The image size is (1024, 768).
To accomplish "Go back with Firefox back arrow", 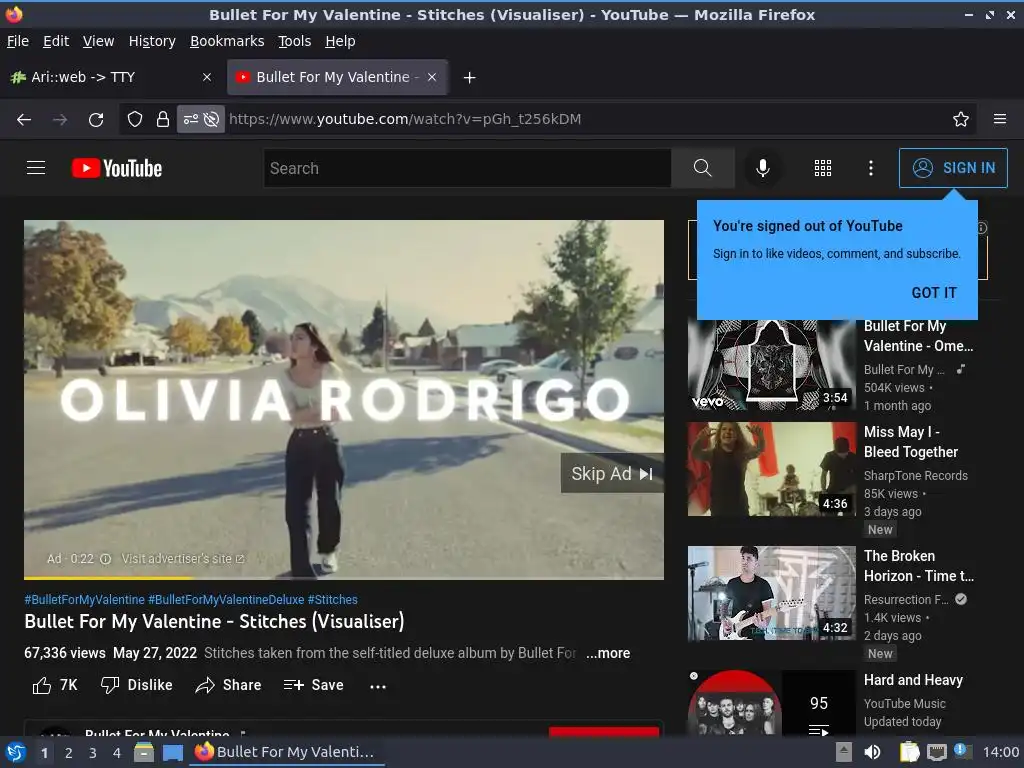I will (x=24, y=120).
